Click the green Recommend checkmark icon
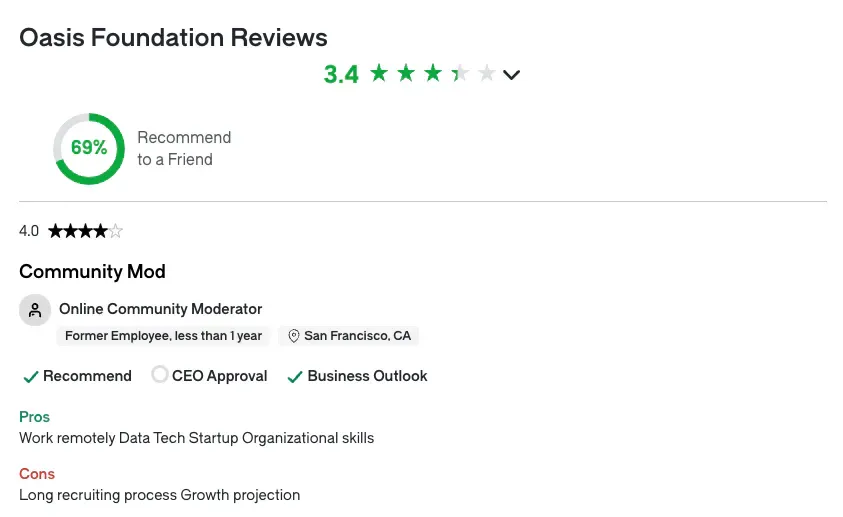Screen dimensions: 843x517 [30, 377]
